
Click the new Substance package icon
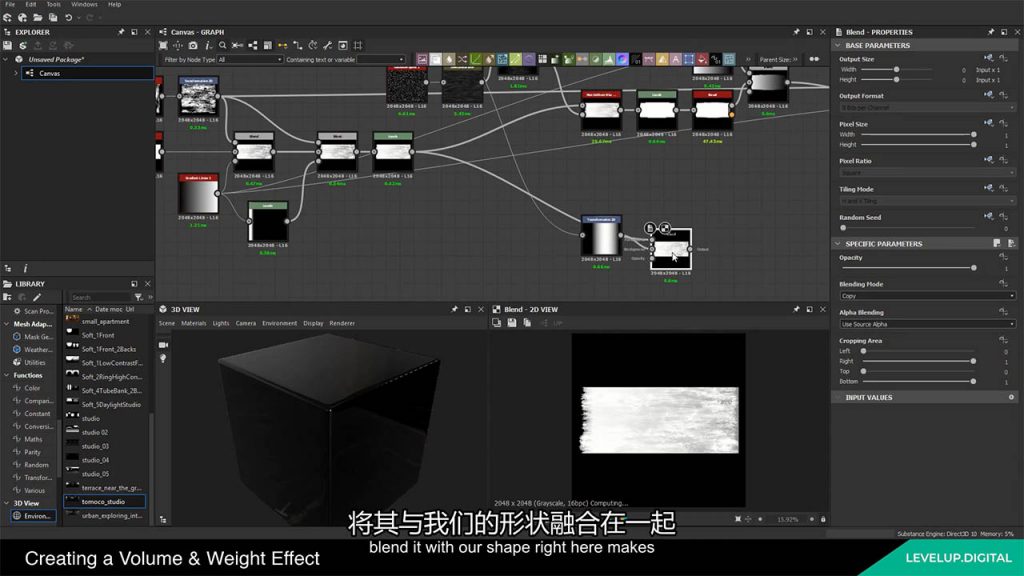pyautogui.click(x=7, y=18)
